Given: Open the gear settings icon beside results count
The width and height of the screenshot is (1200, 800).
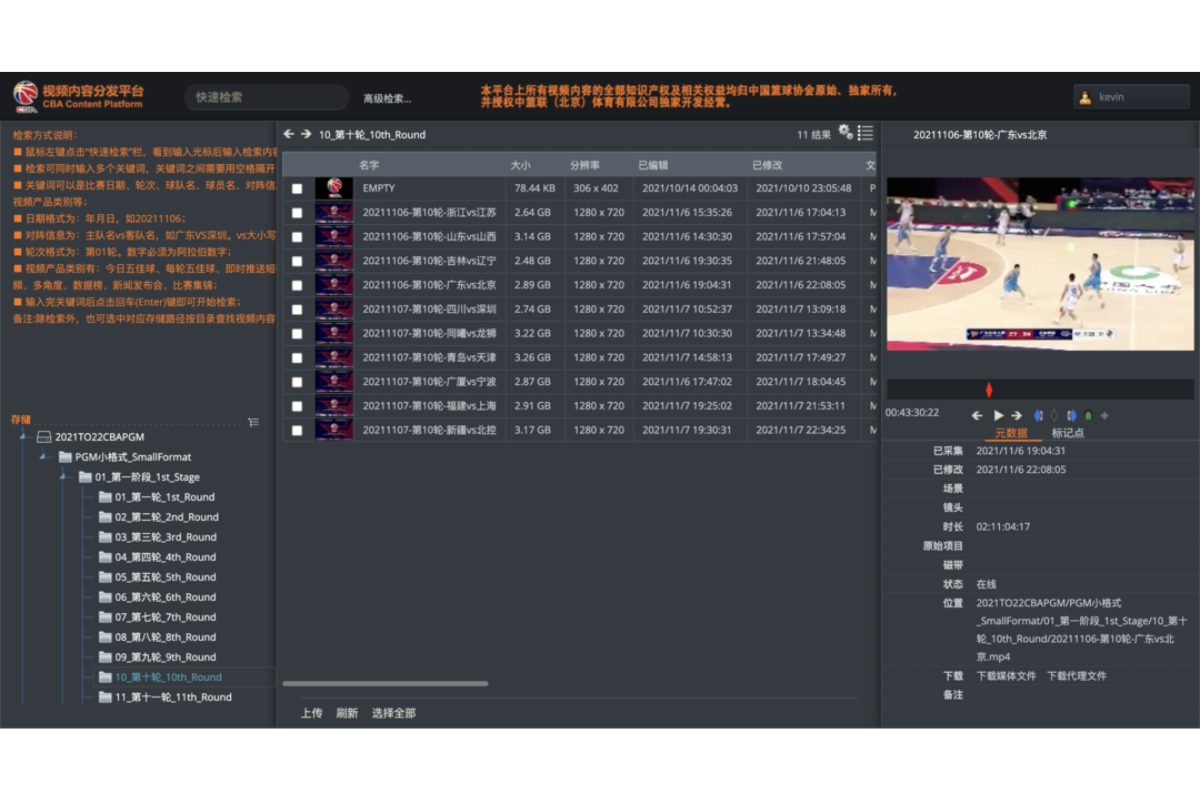Looking at the screenshot, I should (x=845, y=133).
